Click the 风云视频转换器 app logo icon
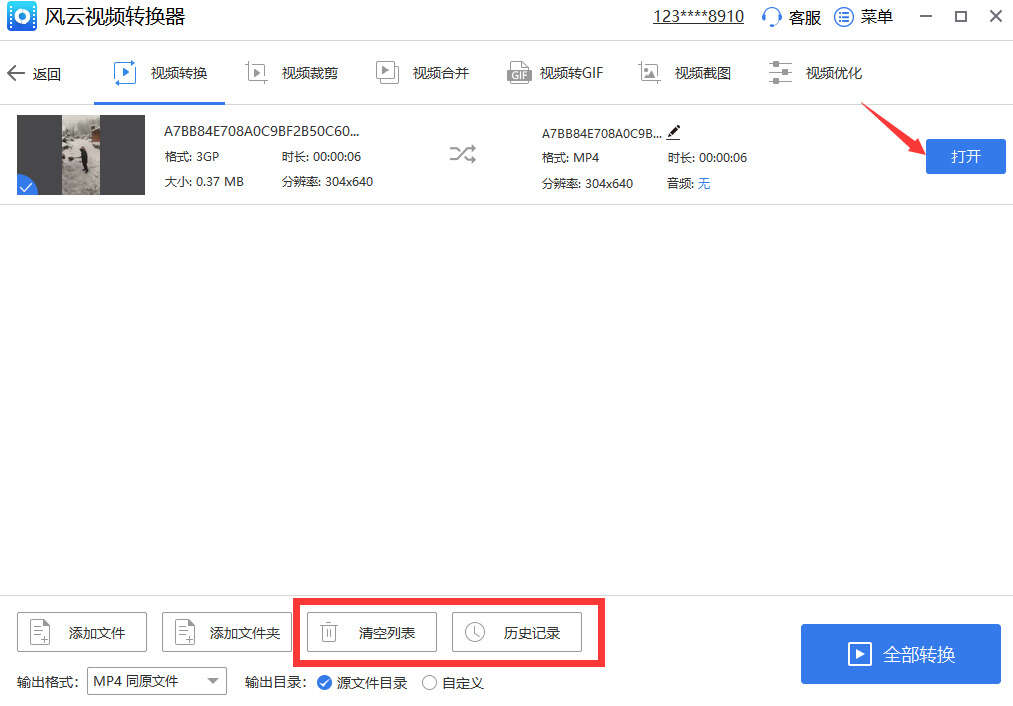This screenshot has height=706, width=1013. 22,16
